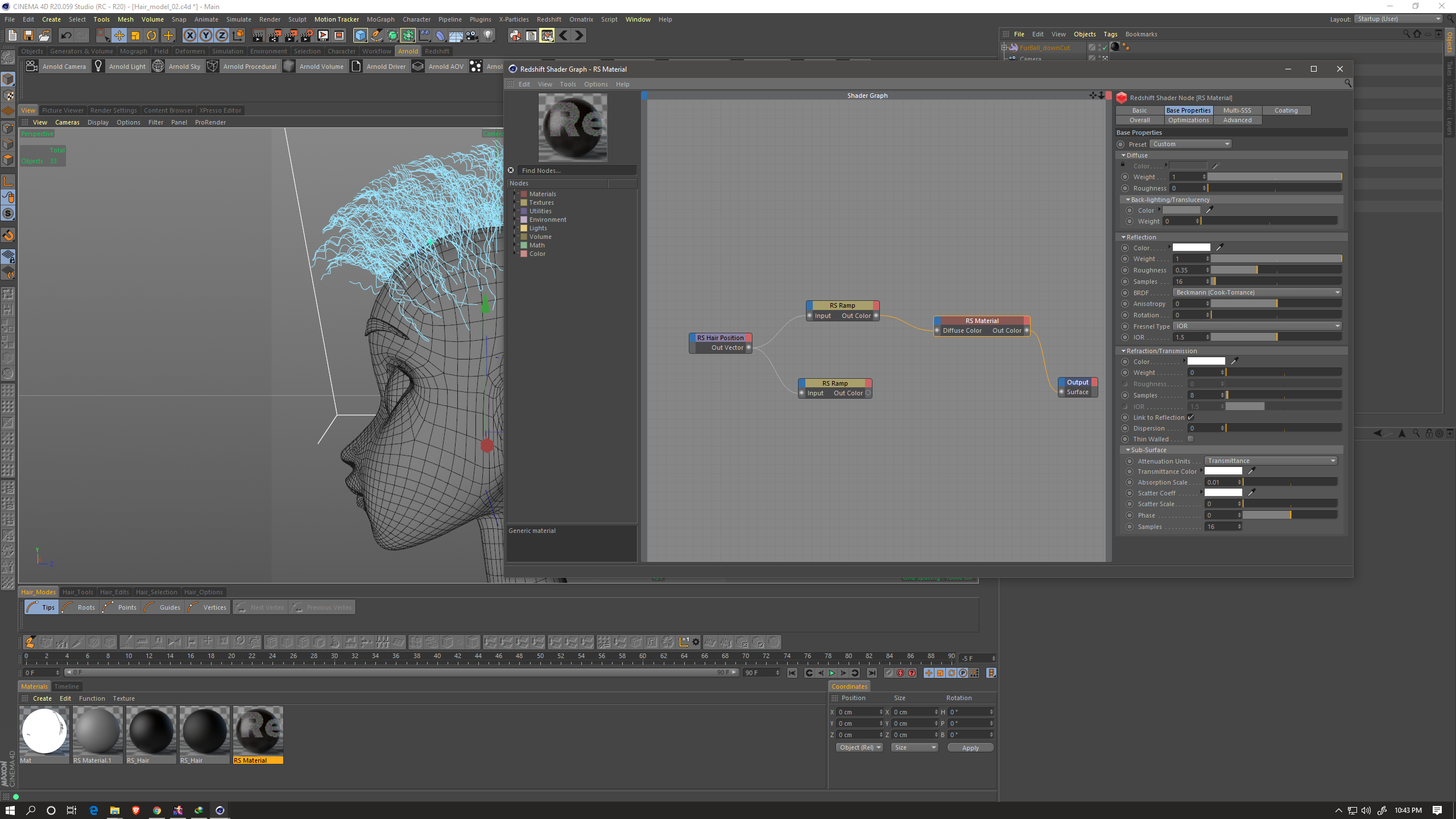The width and height of the screenshot is (1456, 819).
Task: Open Brave browser from taskbar
Action: (135, 810)
